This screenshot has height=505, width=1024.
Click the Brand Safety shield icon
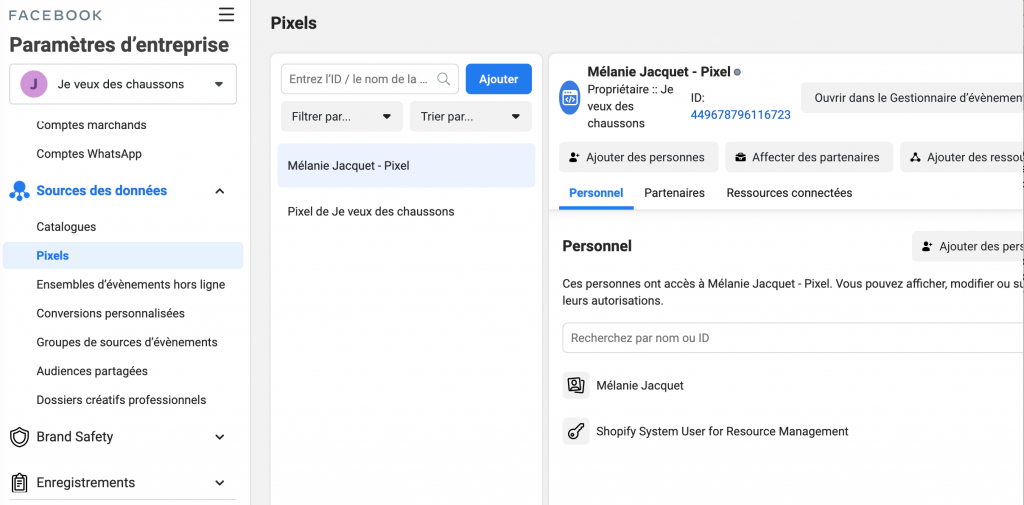tap(20, 437)
